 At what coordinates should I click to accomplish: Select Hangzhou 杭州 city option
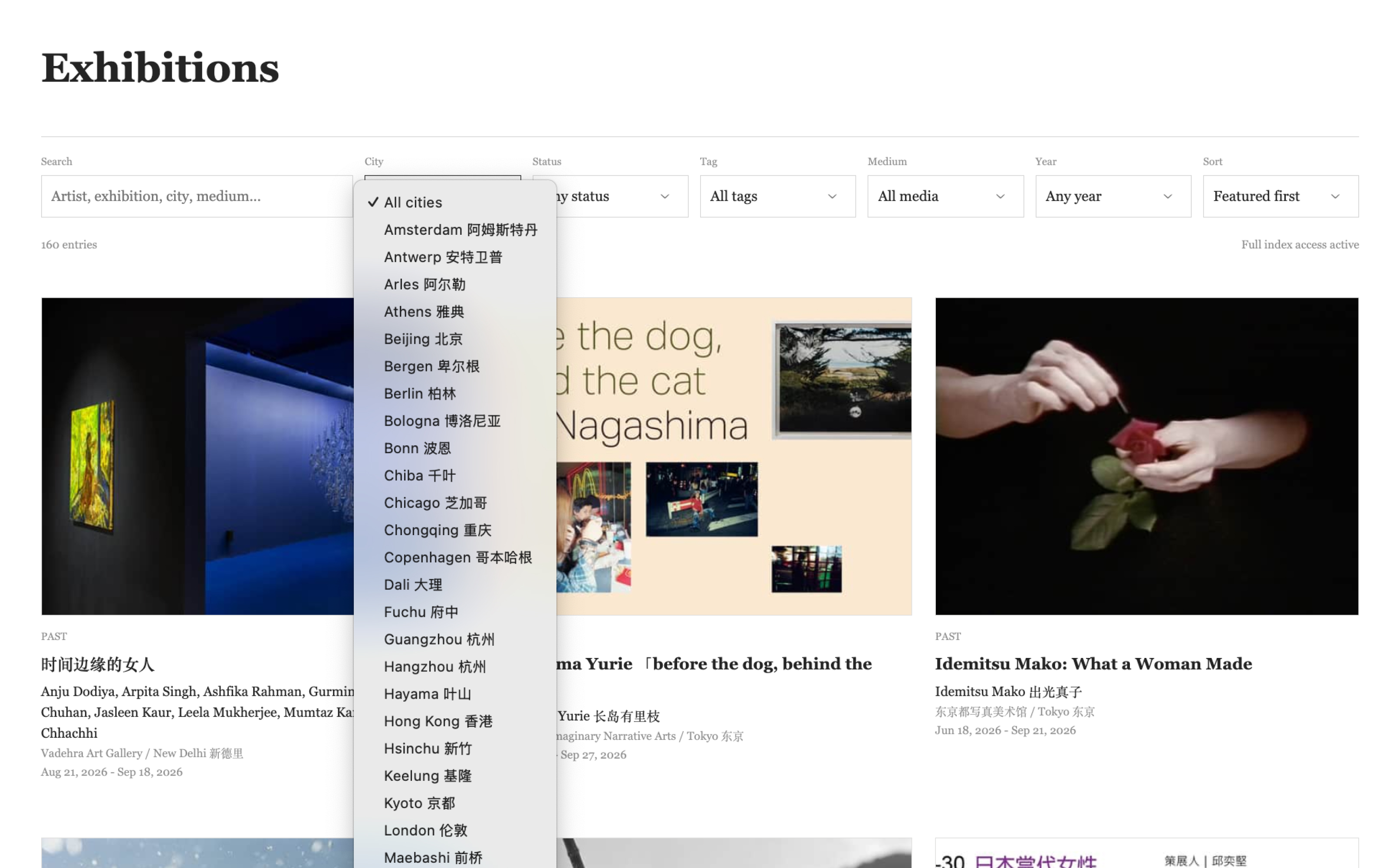(x=454, y=667)
